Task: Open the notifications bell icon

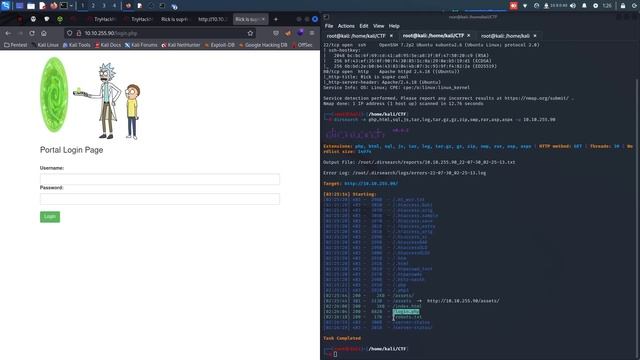Action: coord(584,6)
